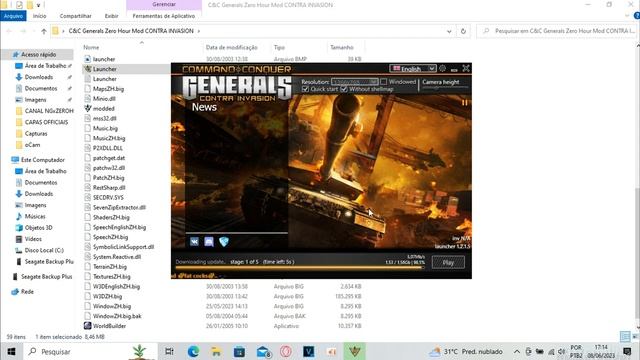Expand the Quick Access toolbar dropdown arrow
640x360 pixels.
tap(39, 5)
